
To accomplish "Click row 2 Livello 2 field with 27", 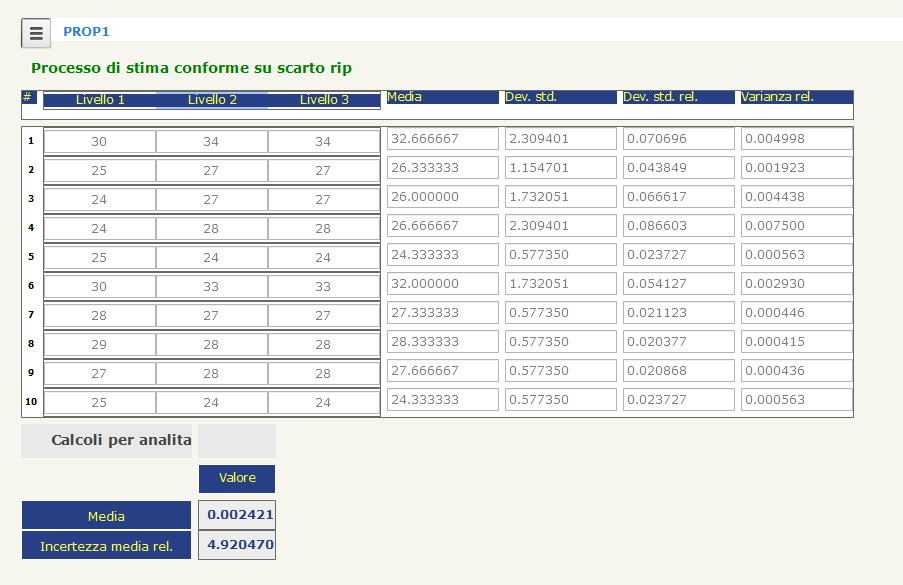I will tap(212, 171).
